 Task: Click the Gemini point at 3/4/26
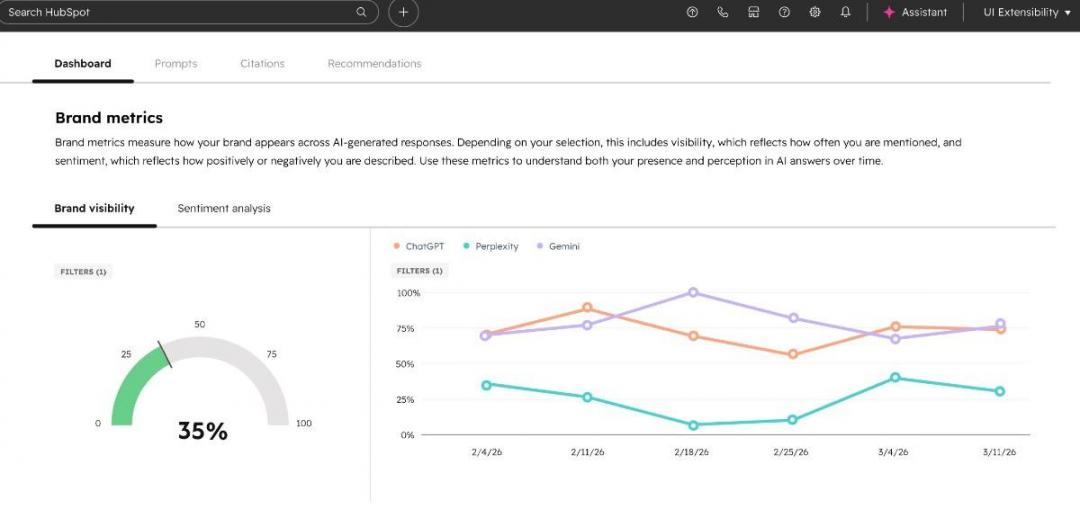(x=895, y=339)
